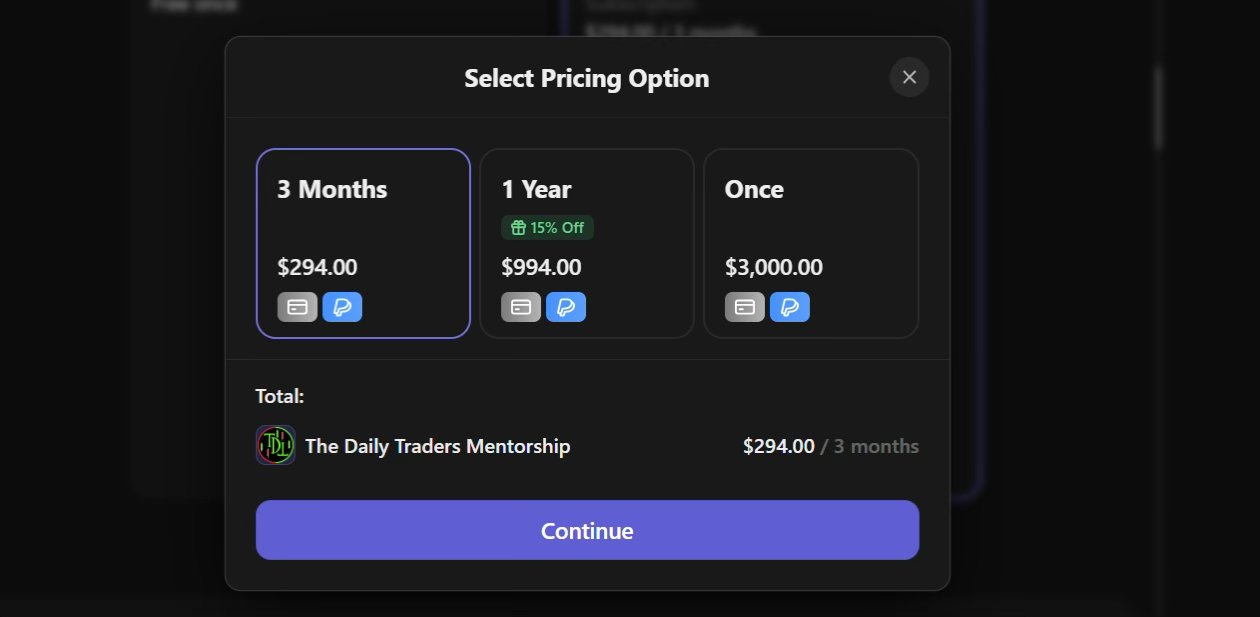Click the credit card icon under 3 Months
The width and height of the screenshot is (1260, 617).
point(297,307)
